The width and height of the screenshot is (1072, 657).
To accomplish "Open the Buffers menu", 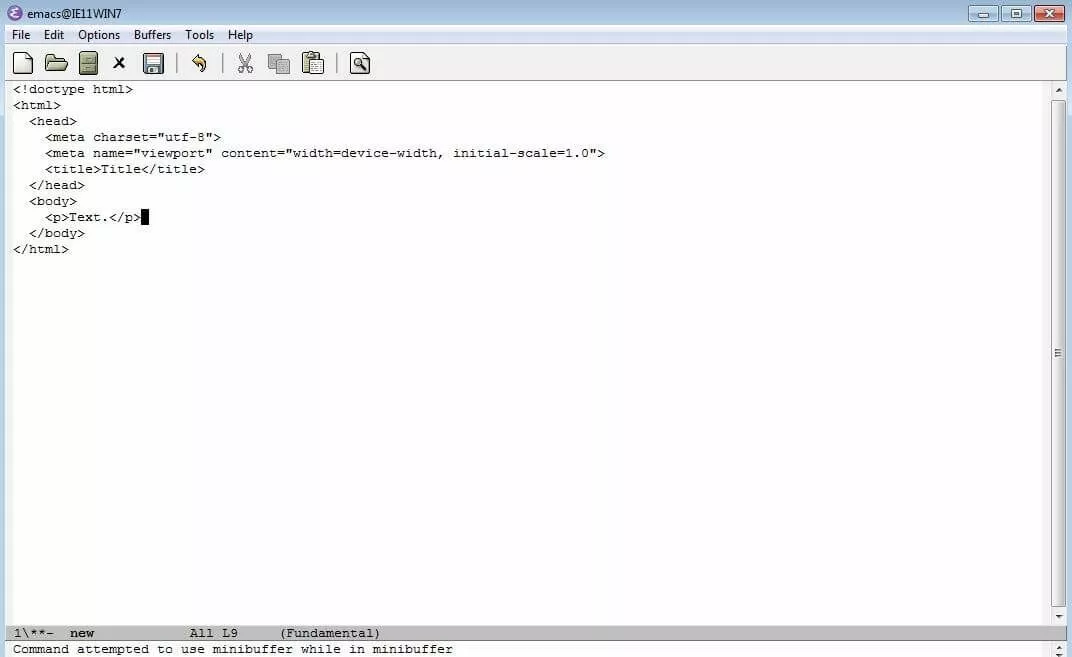I will 152,35.
